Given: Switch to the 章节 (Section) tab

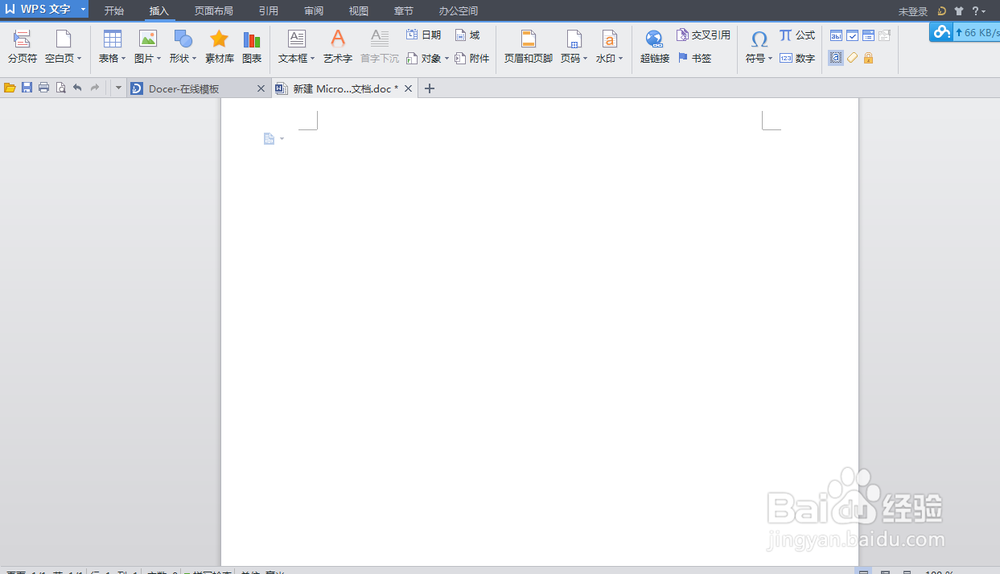Looking at the screenshot, I should 404,11.
